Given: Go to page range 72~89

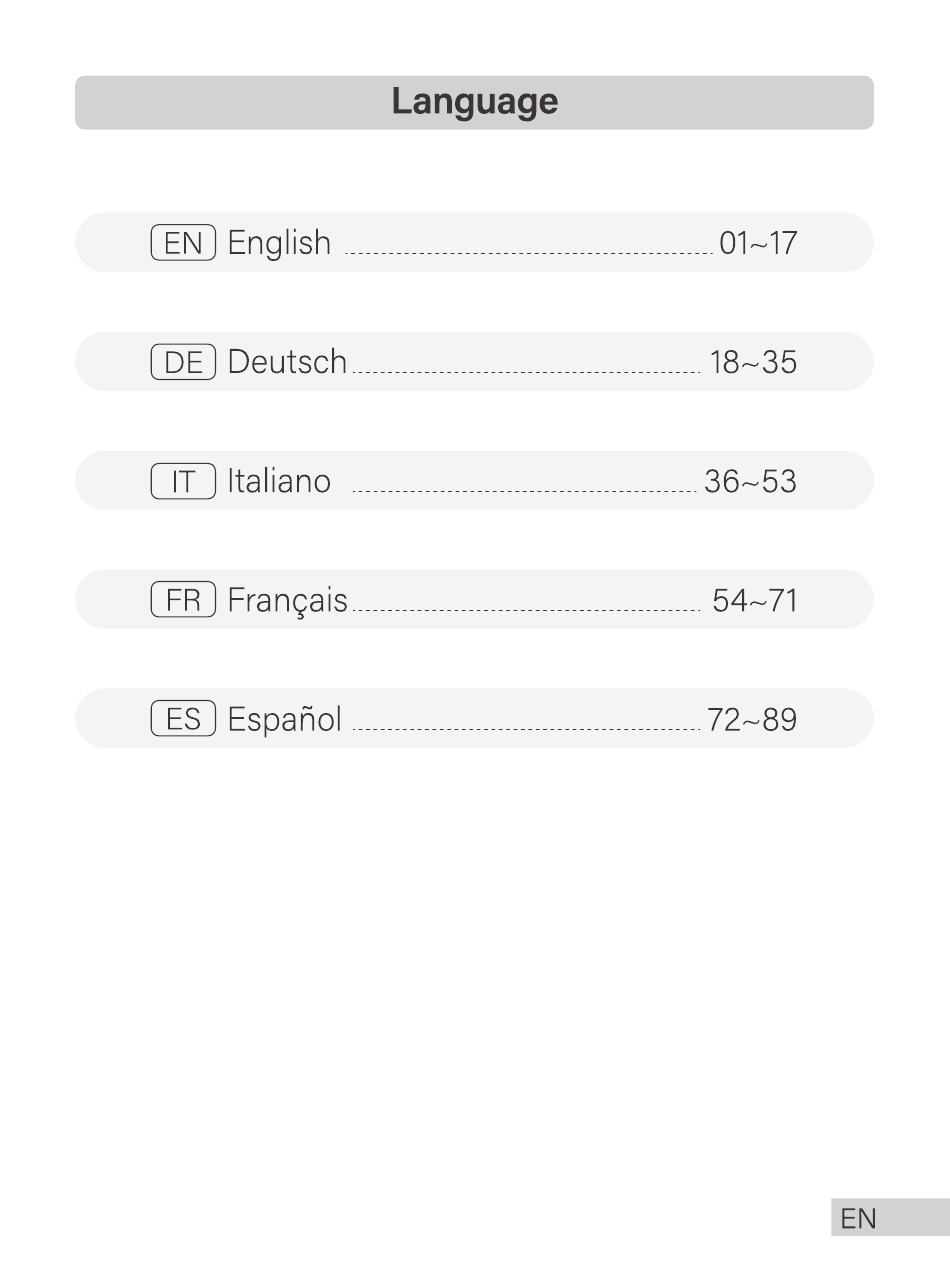Looking at the screenshot, I should coord(753,719).
